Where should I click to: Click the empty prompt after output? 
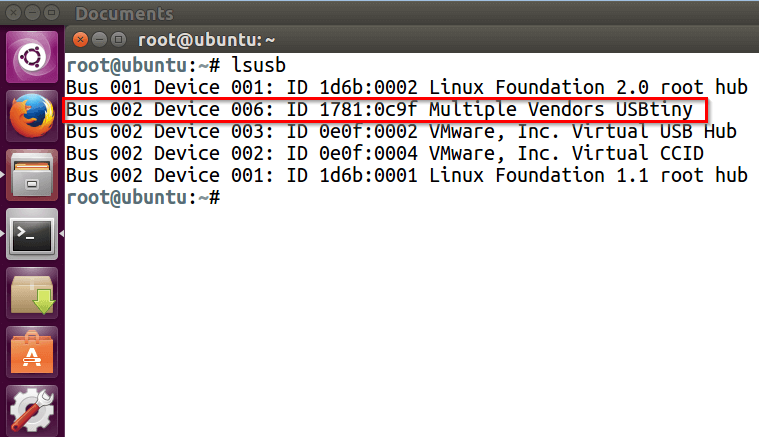pos(143,197)
